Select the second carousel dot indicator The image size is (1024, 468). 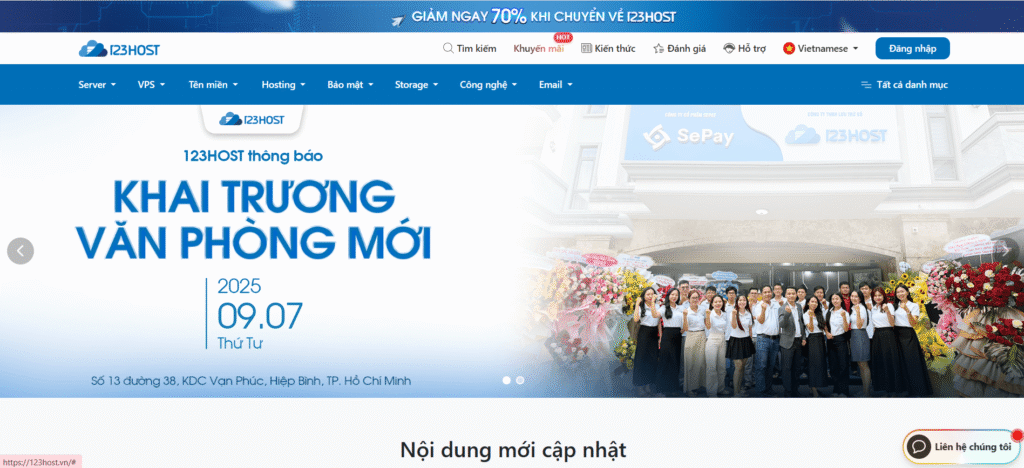[520, 380]
